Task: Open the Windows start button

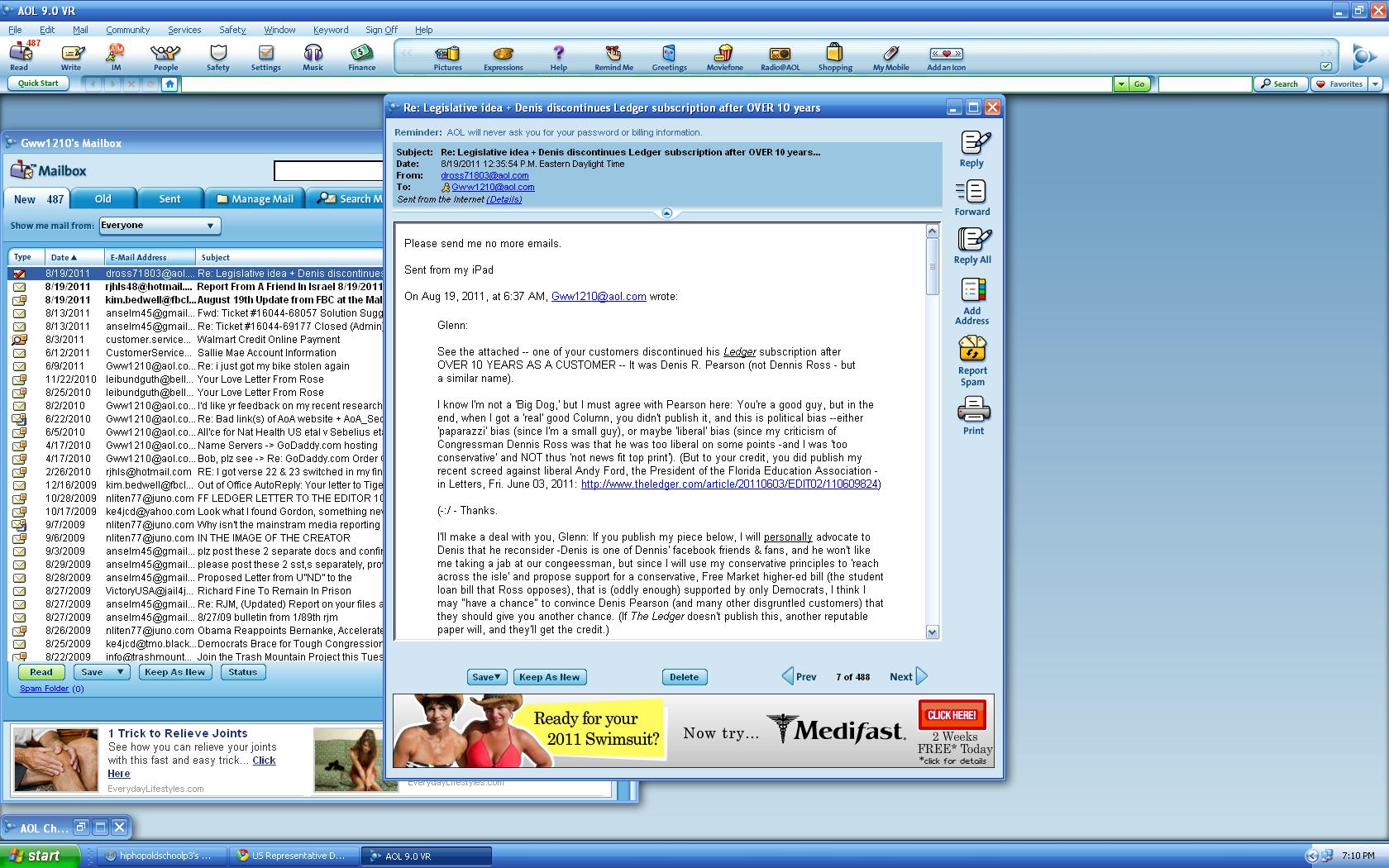Action: [x=40, y=856]
